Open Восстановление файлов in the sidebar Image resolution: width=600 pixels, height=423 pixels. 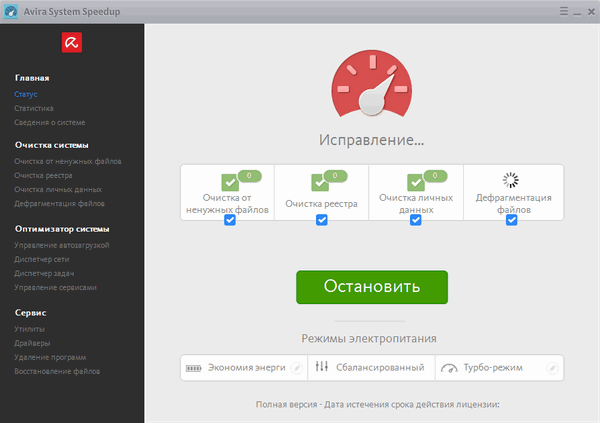(57, 371)
